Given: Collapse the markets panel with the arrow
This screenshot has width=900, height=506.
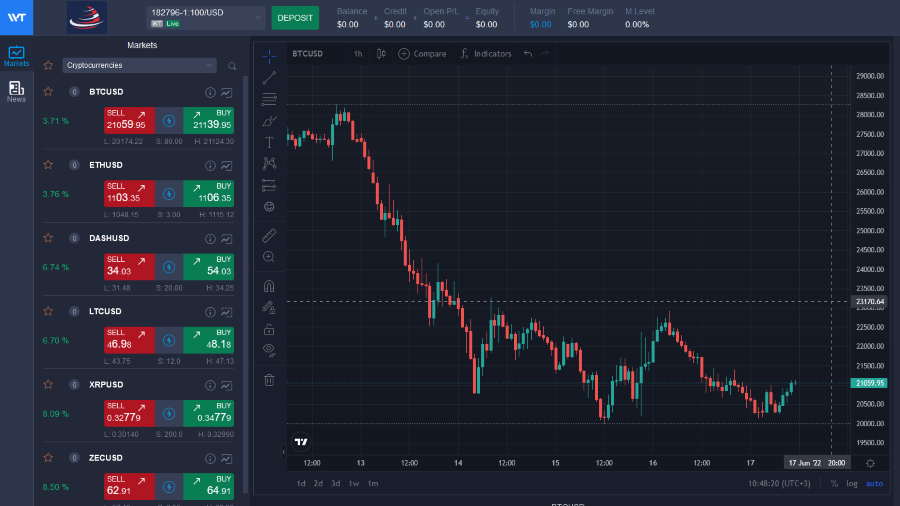Looking at the screenshot, I should pyautogui.click(x=284, y=452).
